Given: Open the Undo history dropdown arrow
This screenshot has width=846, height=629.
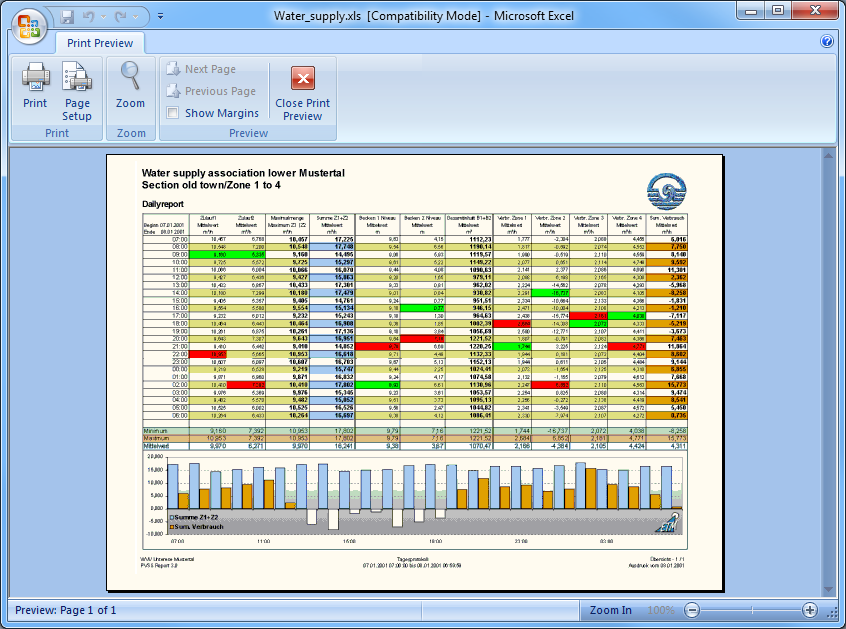Looking at the screenshot, I should click(x=104, y=17).
